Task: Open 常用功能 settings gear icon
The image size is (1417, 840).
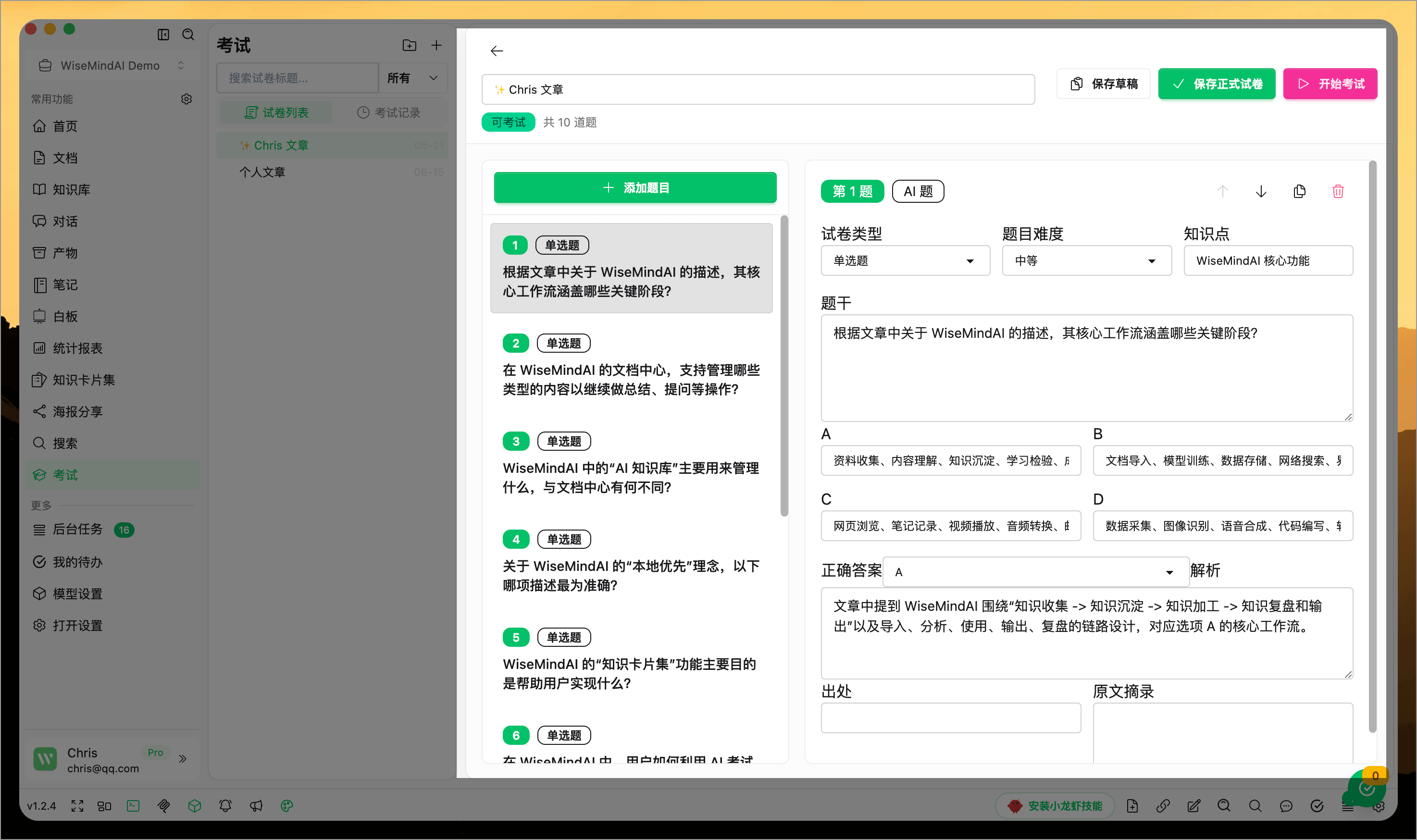Action: pos(186,99)
